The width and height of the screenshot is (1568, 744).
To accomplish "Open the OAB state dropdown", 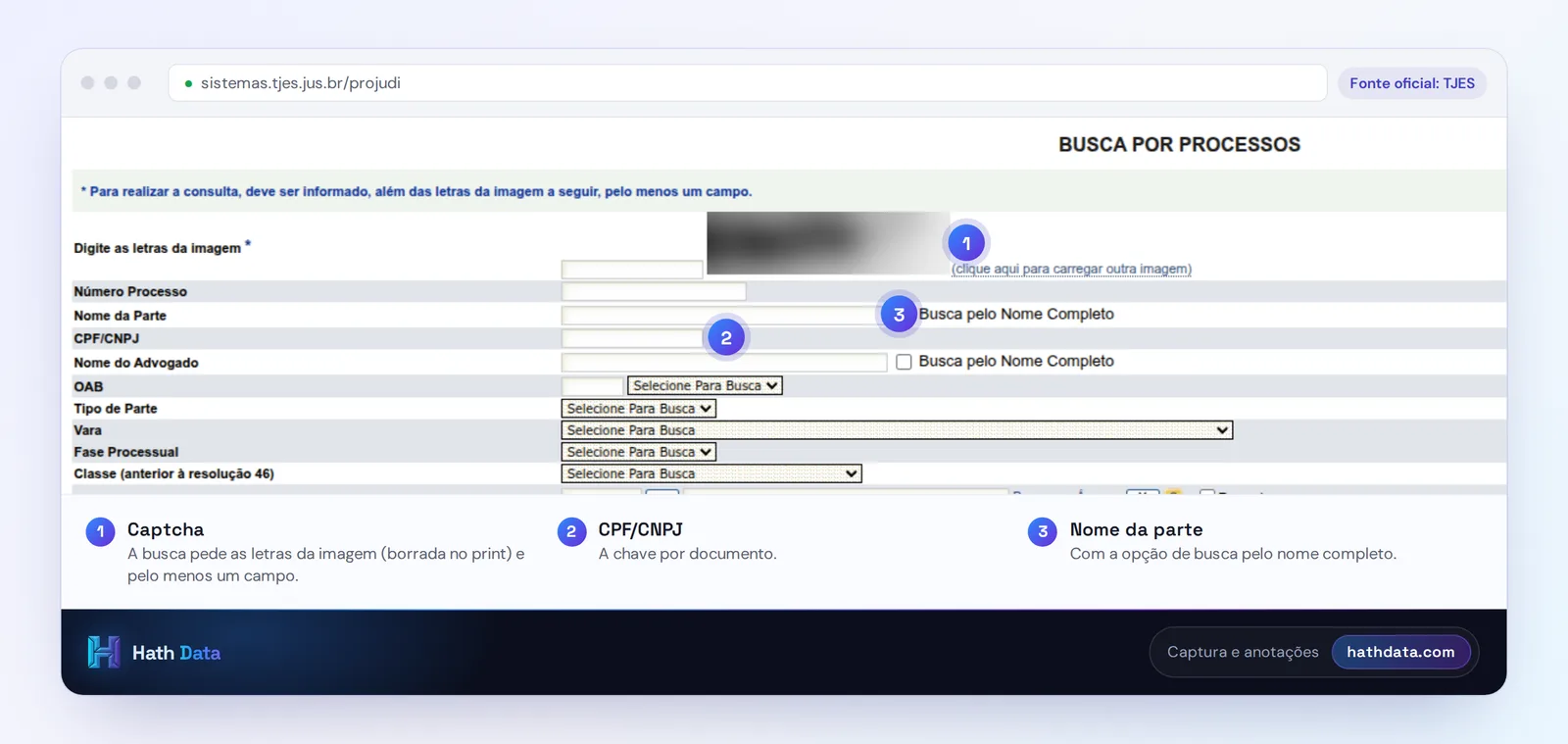I will tap(705, 386).
